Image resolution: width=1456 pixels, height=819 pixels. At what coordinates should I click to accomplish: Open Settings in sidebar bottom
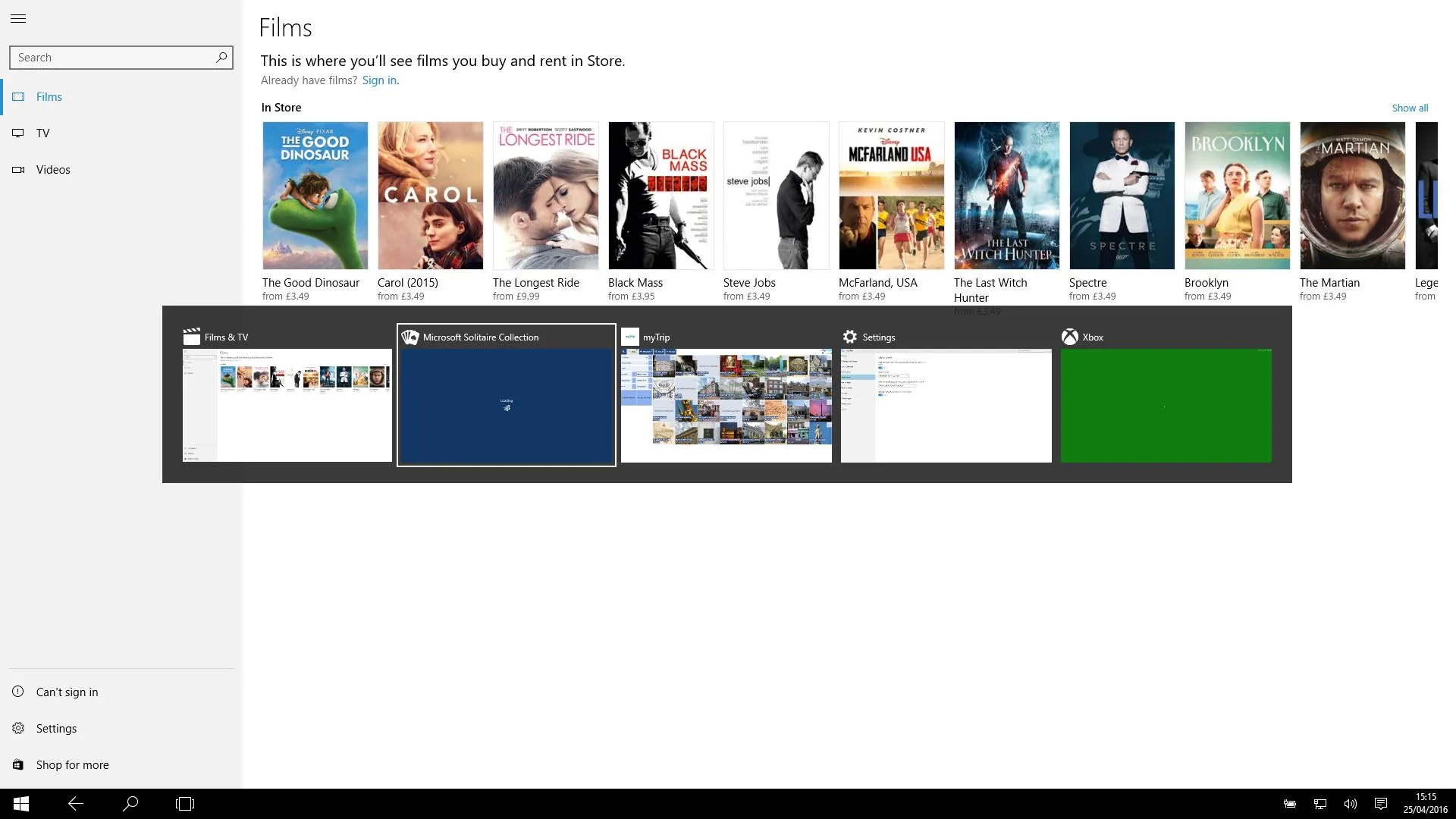pos(56,728)
